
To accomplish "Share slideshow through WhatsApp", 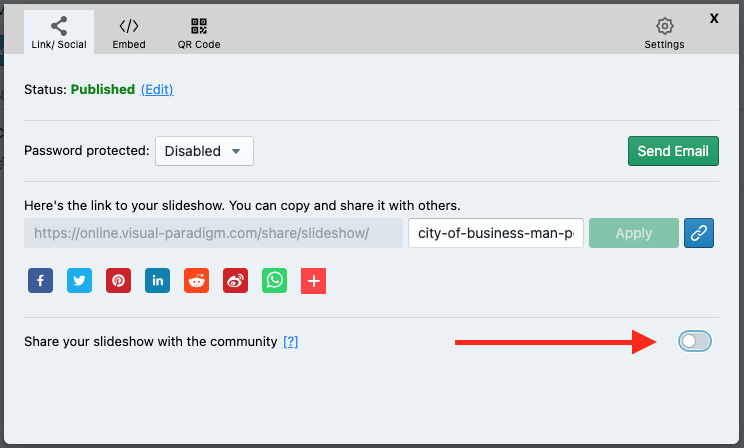I will point(274,281).
